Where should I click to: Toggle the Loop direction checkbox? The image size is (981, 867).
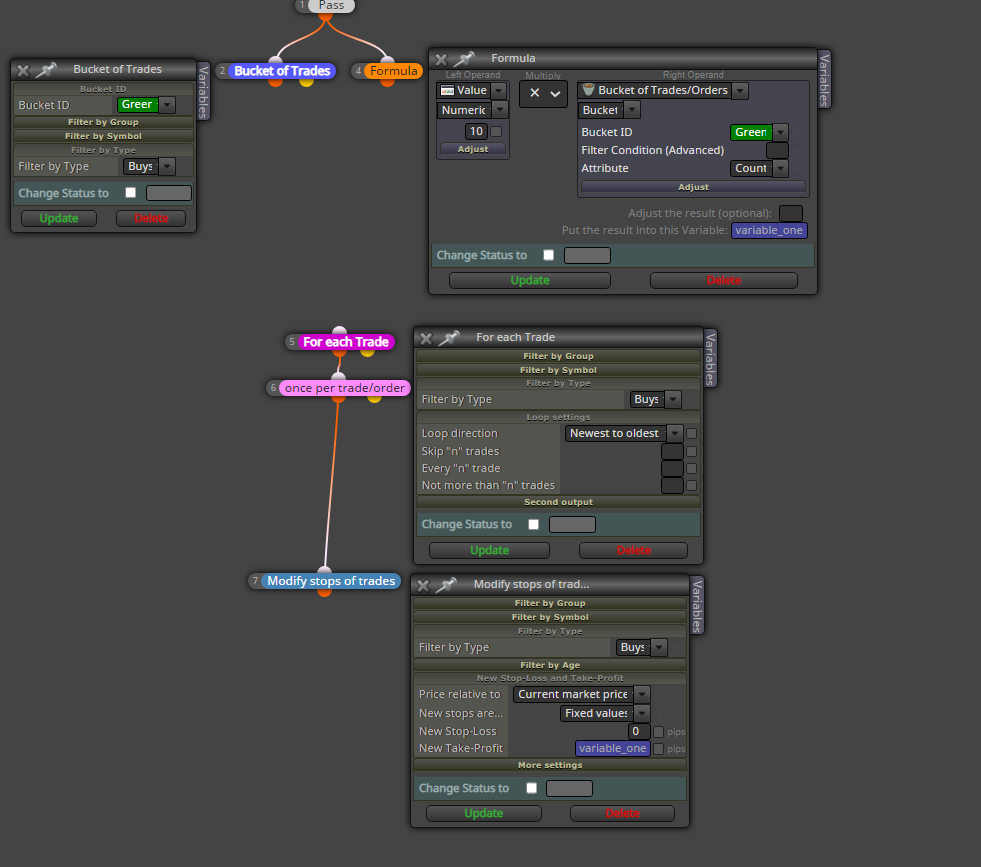pos(691,434)
